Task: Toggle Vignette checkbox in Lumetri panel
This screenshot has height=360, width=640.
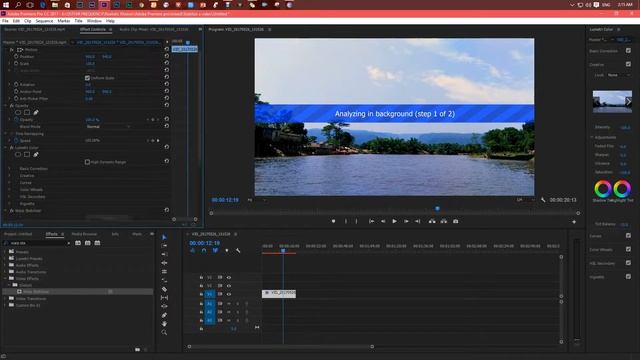Action: coord(628,276)
